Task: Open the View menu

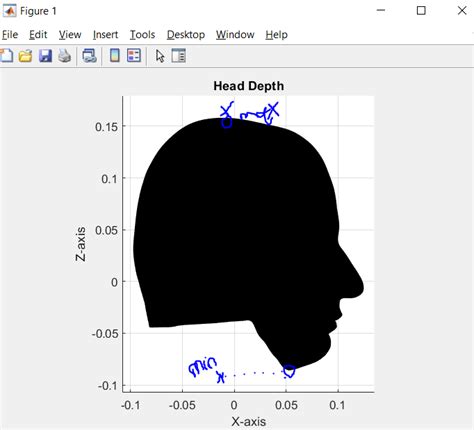Action: click(70, 35)
